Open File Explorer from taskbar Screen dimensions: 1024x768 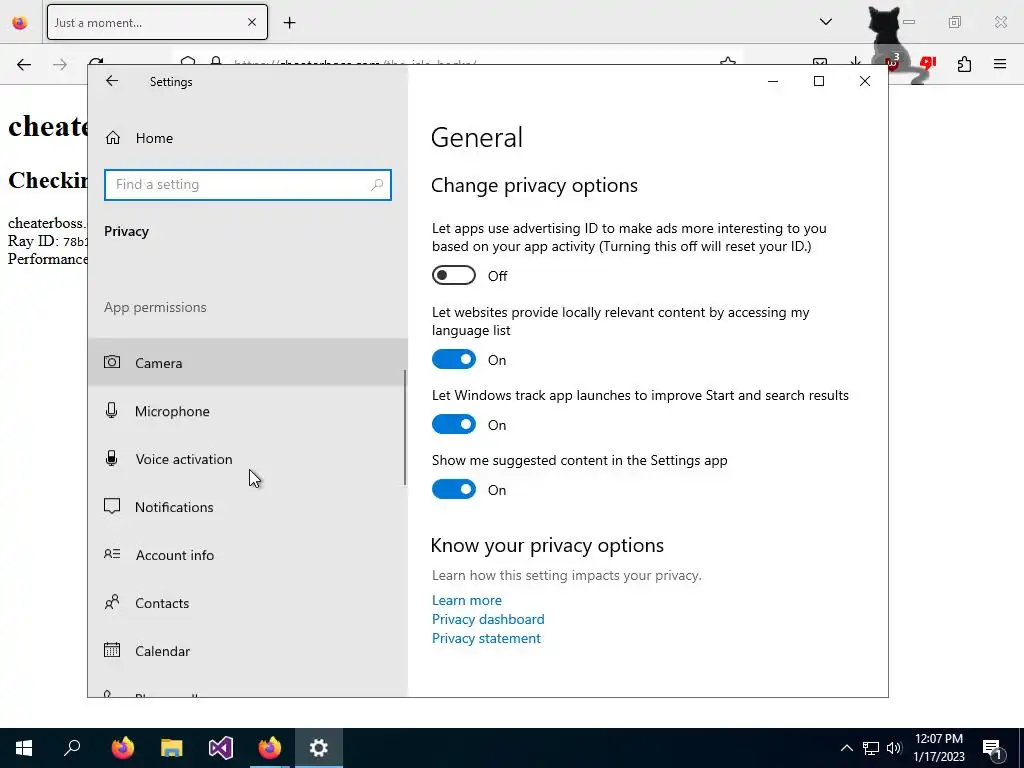(x=172, y=748)
